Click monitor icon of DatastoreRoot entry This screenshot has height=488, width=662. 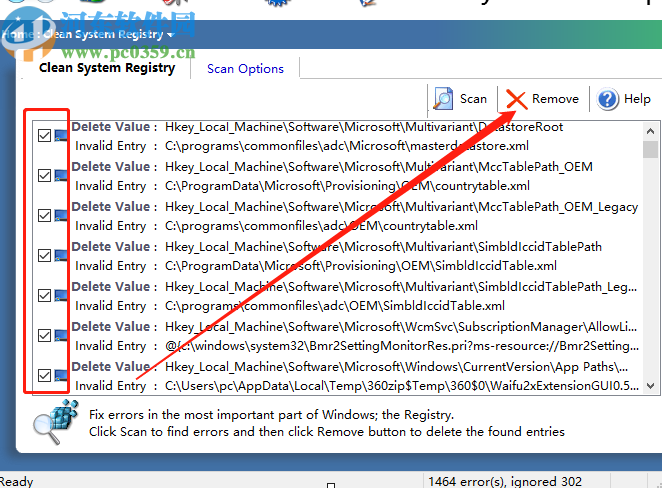click(61, 136)
